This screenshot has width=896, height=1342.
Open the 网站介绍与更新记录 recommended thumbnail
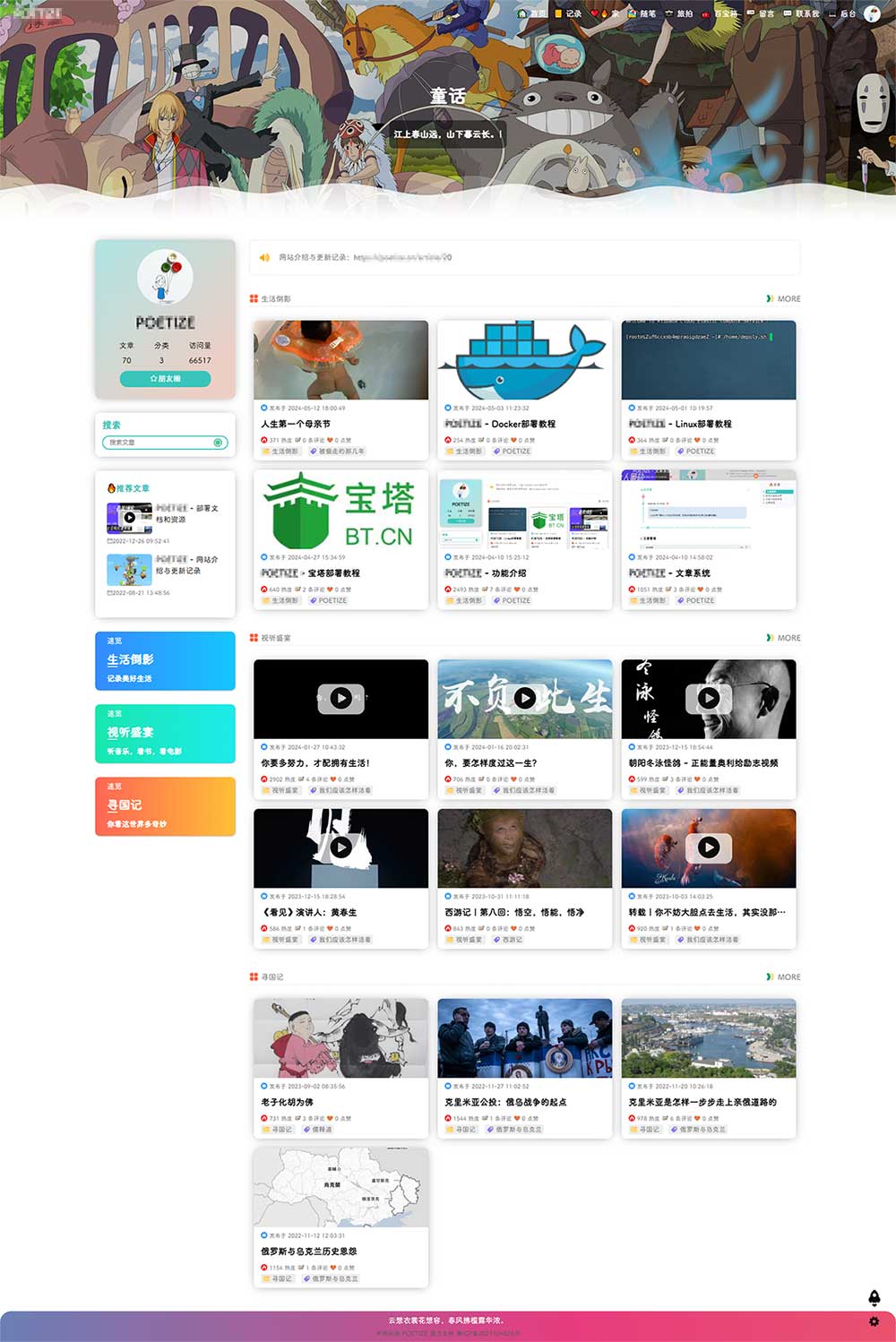[129, 570]
